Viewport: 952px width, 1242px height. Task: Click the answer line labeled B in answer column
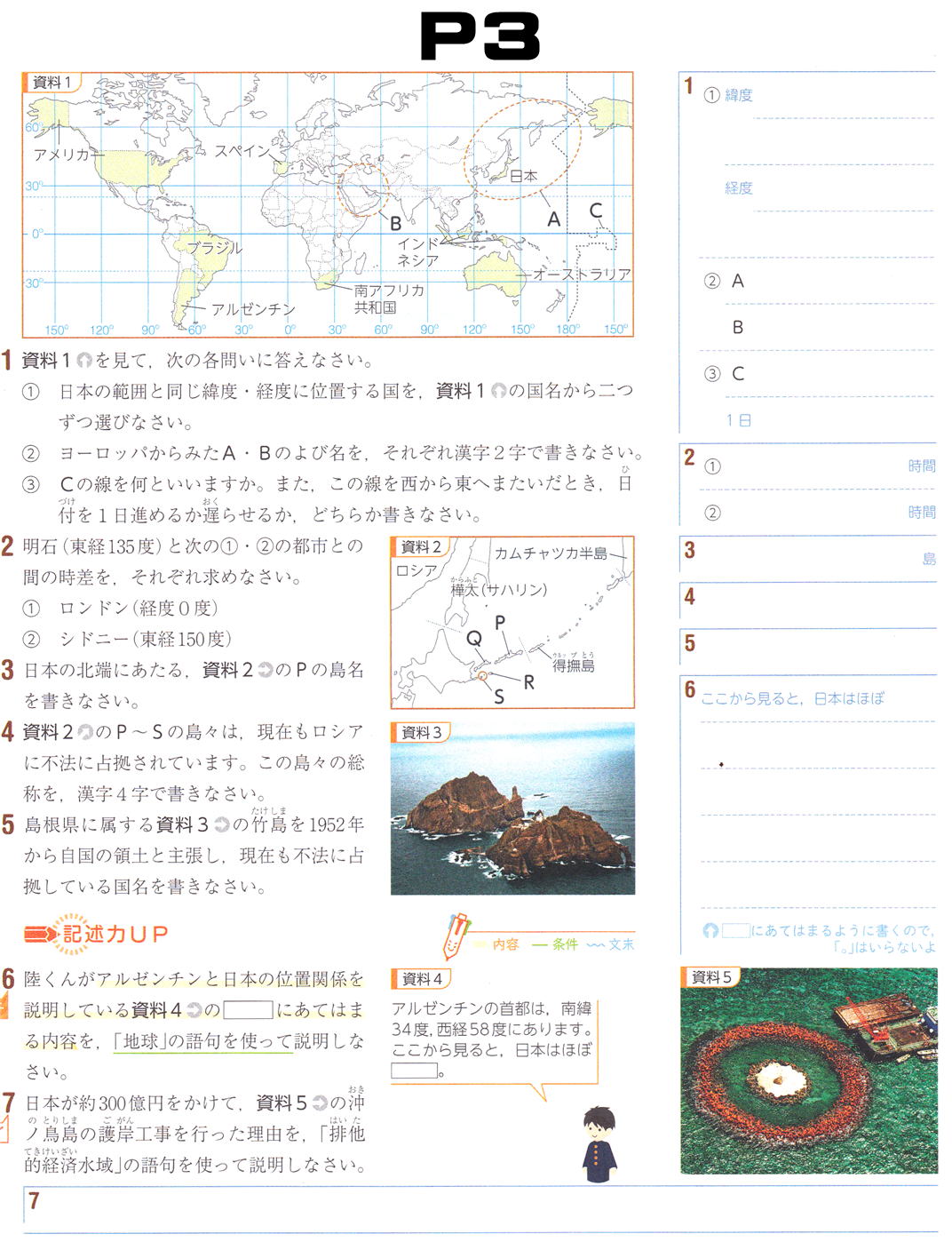829,328
